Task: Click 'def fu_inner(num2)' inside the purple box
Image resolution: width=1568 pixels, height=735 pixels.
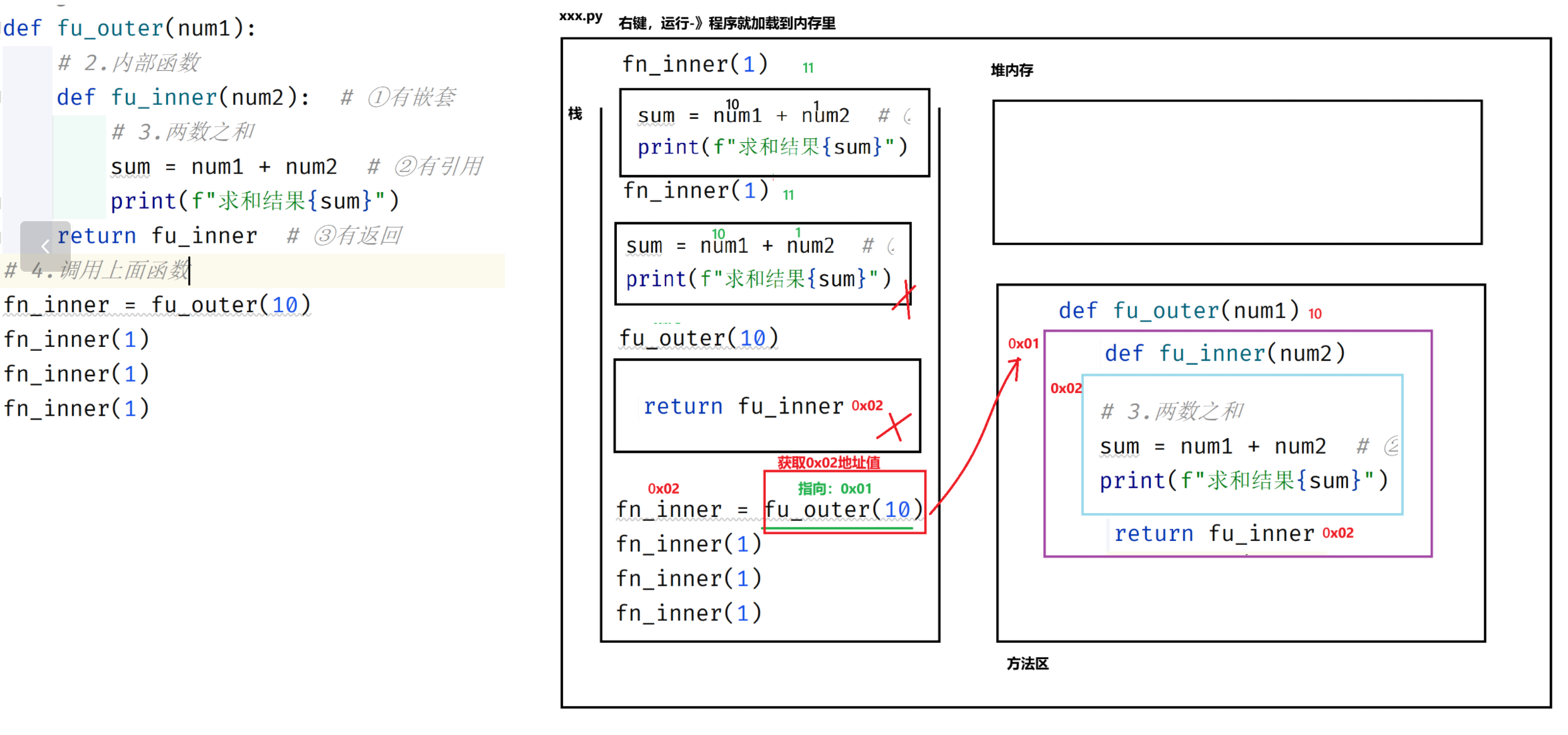Action: tap(1224, 353)
